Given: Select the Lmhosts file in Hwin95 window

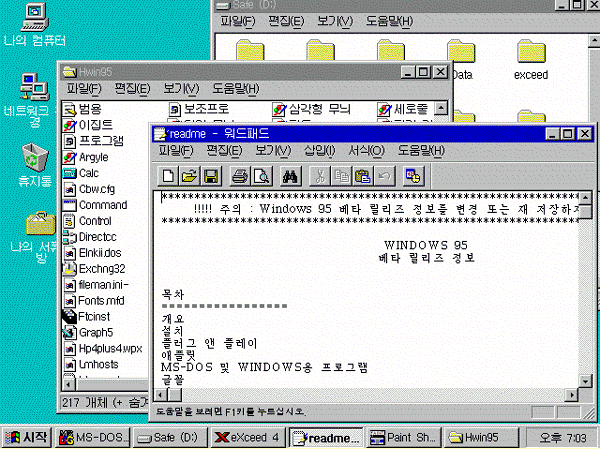Looking at the screenshot, I should coord(91,364).
